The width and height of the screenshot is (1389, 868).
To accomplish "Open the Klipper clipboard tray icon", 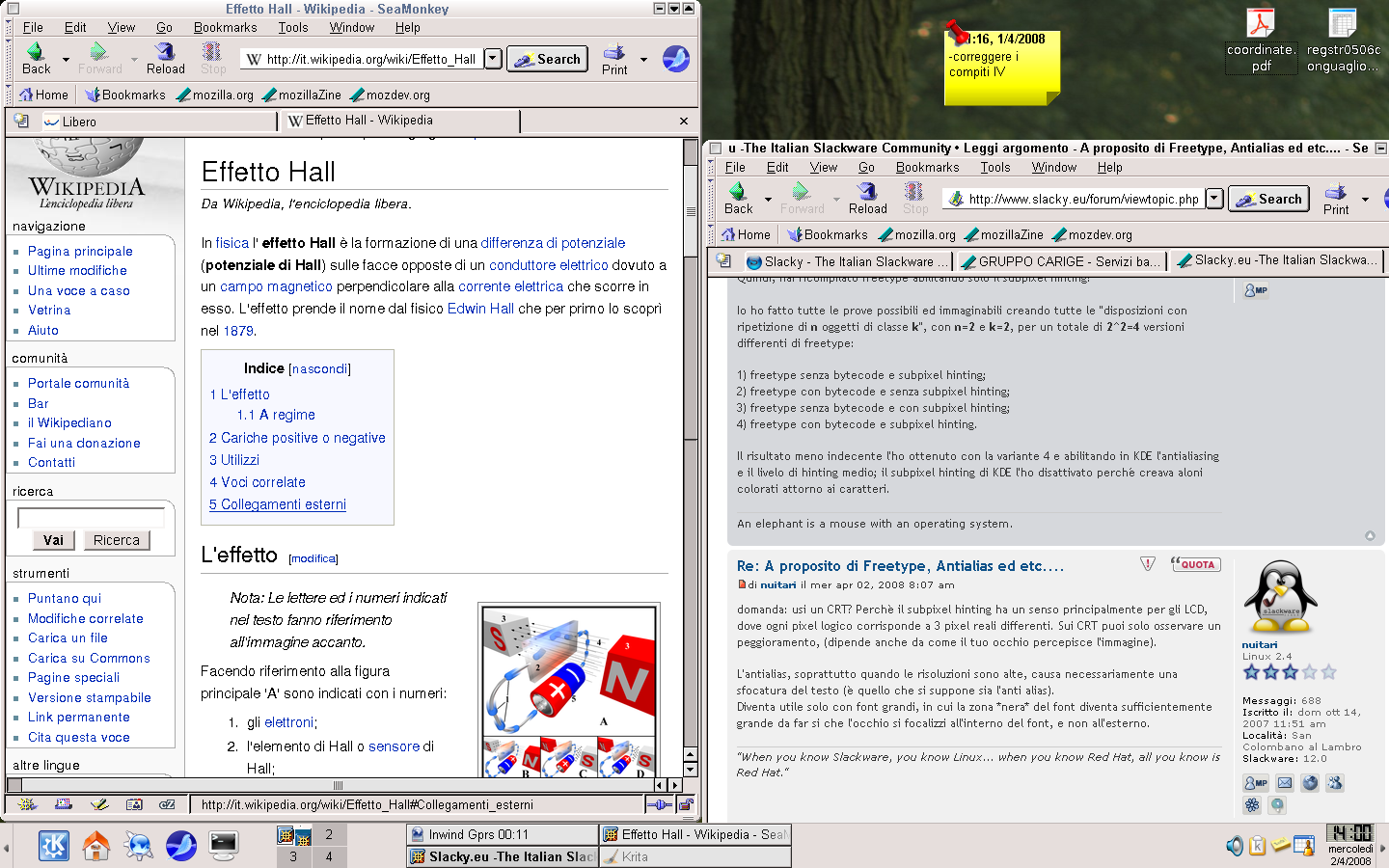I will [x=1258, y=846].
